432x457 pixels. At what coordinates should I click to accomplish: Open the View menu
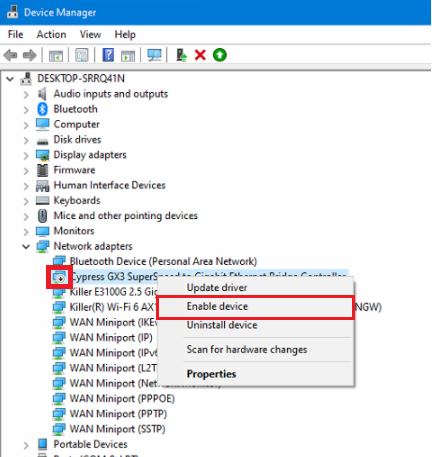(x=90, y=34)
